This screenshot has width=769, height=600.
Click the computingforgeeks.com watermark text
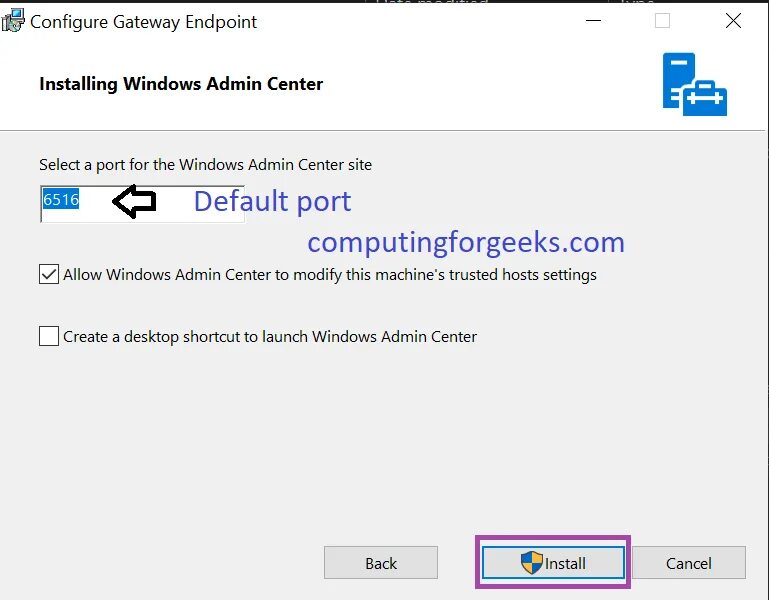click(466, 243)
